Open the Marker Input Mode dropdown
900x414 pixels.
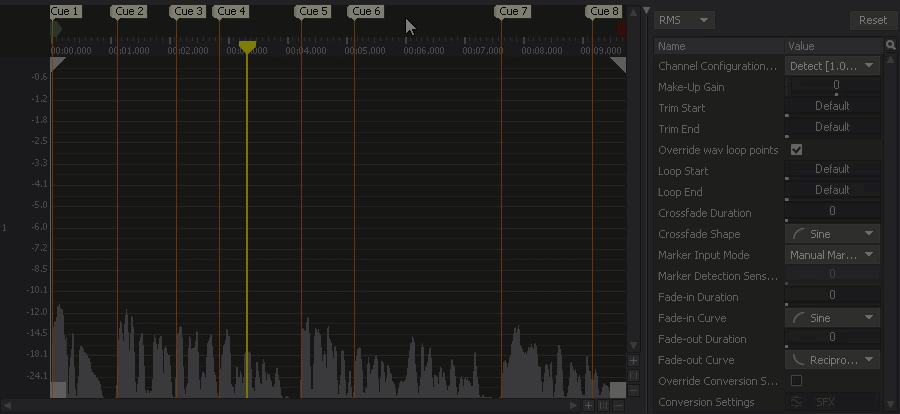point(832,255)
